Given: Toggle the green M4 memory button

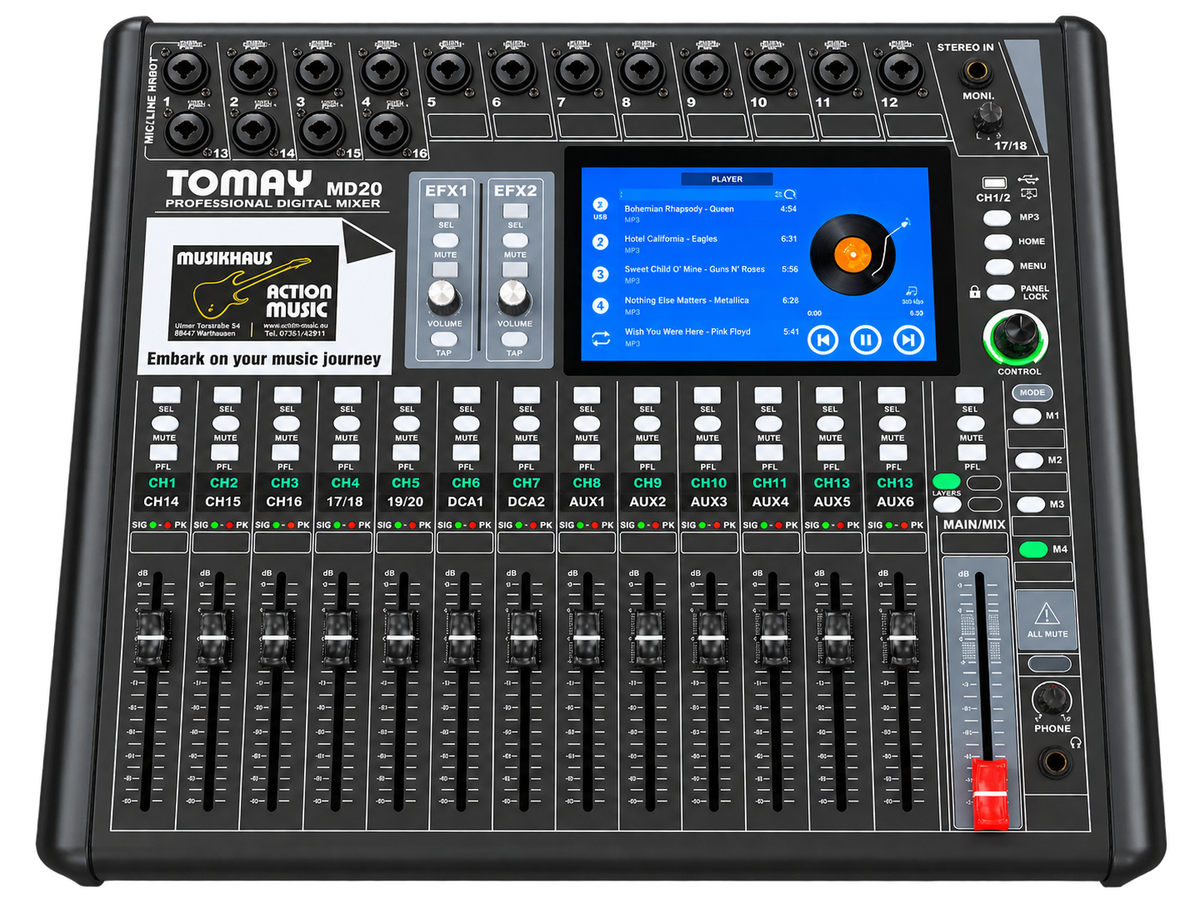Looking at the screenshot, I should (x=1034, y=549).
